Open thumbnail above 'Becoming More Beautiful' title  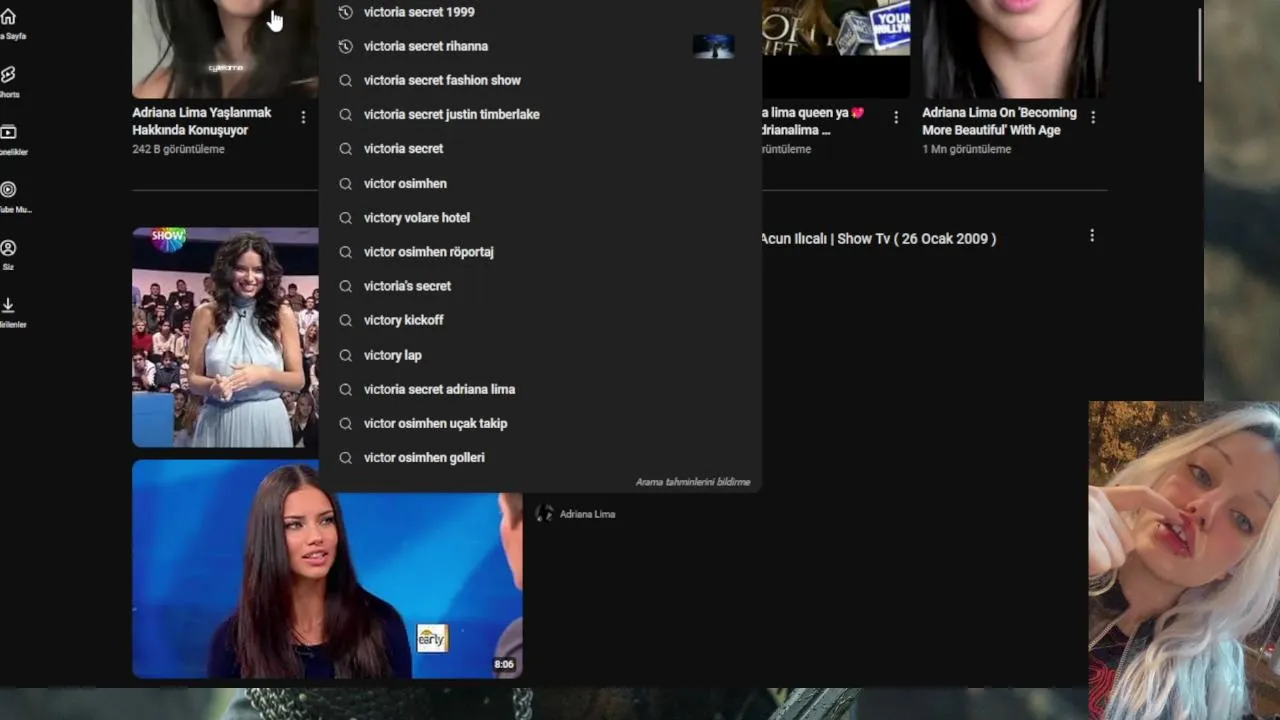[x=1014, y=48]
